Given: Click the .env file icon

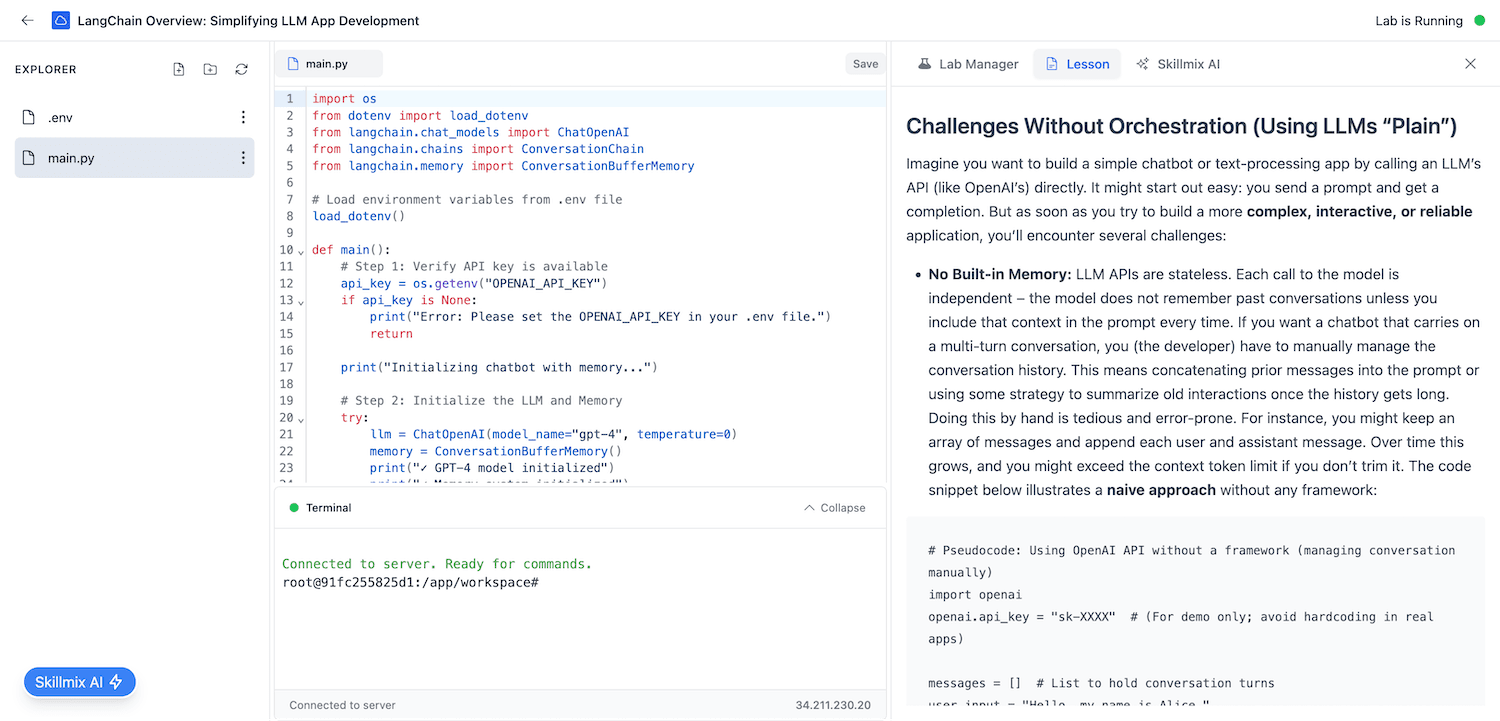Looking at the screenshot, I should click(29, 117).
